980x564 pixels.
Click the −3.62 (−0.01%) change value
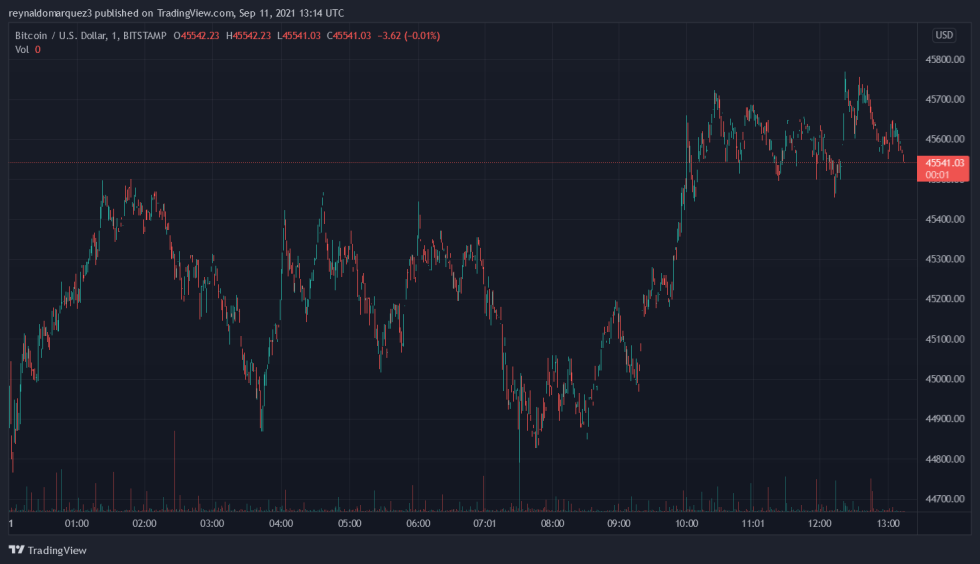408,36
